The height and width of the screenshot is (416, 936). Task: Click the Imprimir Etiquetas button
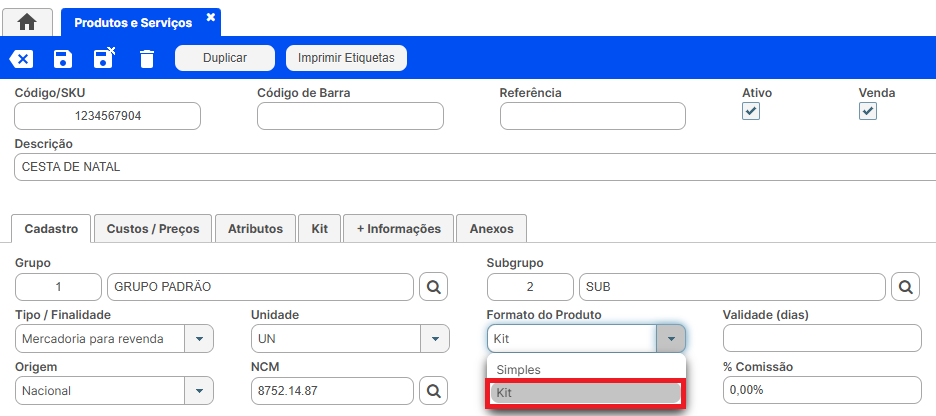[346, 58]
